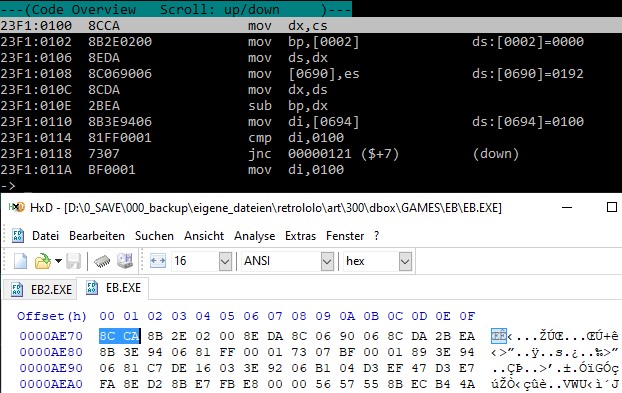Open the Fenster menu

tap(345, 236)
